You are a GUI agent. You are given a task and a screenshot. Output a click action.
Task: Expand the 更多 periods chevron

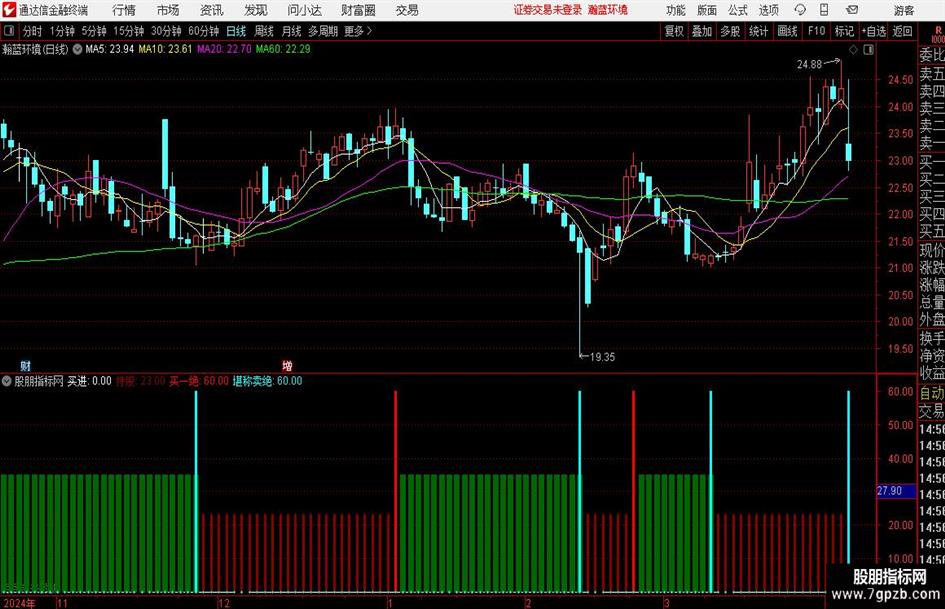tap(359, 31)
